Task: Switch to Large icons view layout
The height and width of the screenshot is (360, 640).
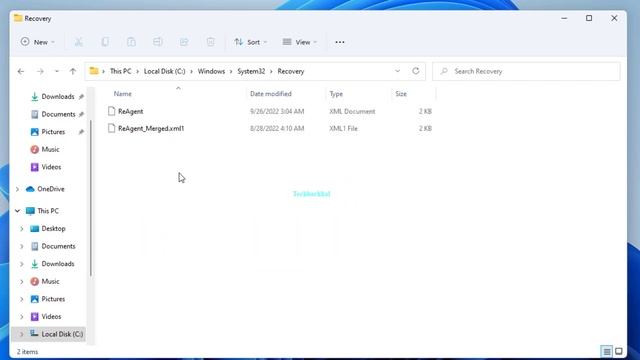Action: [x=619, y=351]
